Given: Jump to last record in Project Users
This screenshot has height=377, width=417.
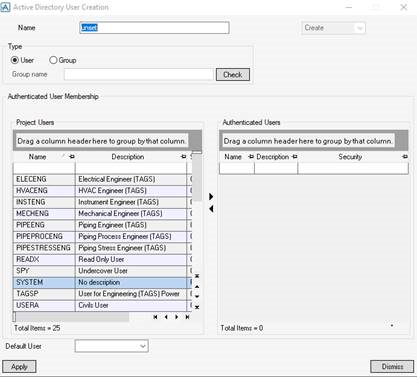Looking at the screenshot, I should (x=187, y=317).
